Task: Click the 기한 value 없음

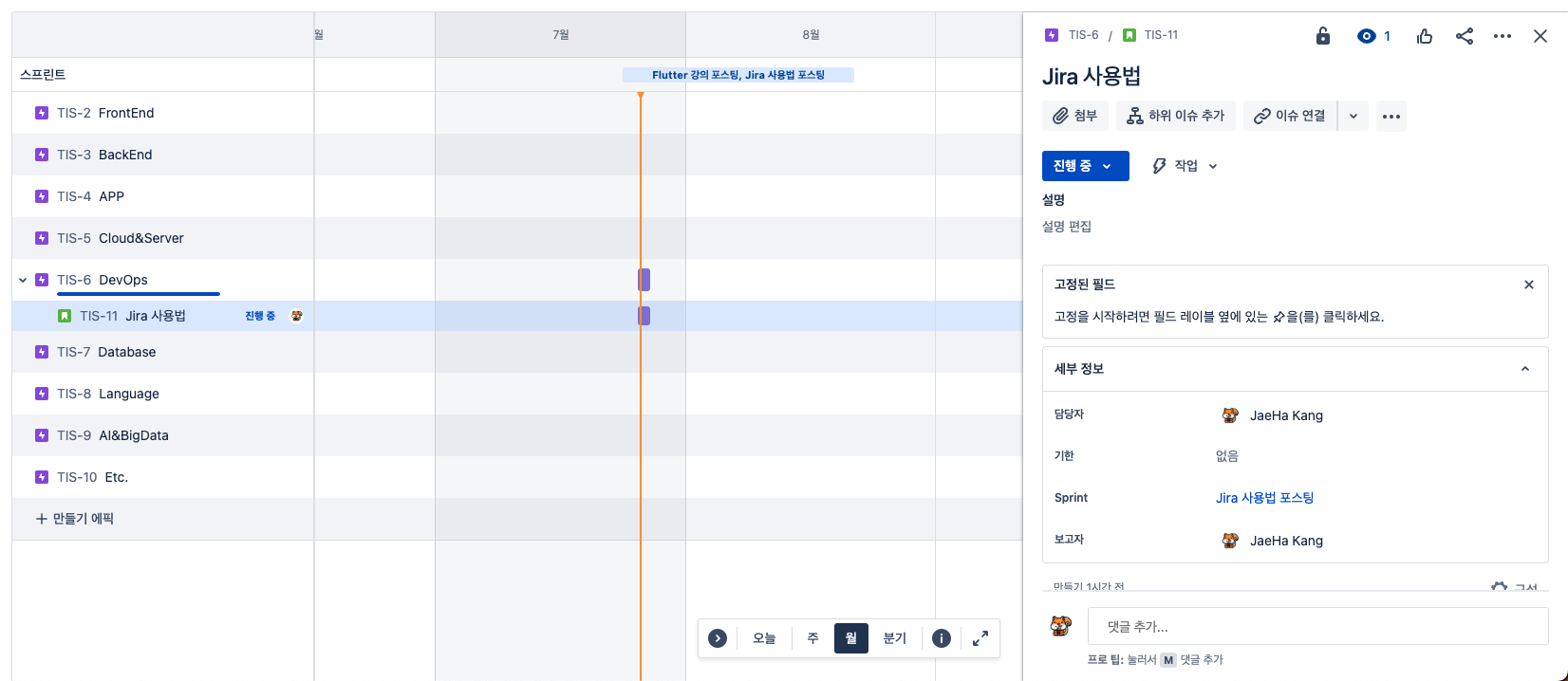Action: point(1227,456)
